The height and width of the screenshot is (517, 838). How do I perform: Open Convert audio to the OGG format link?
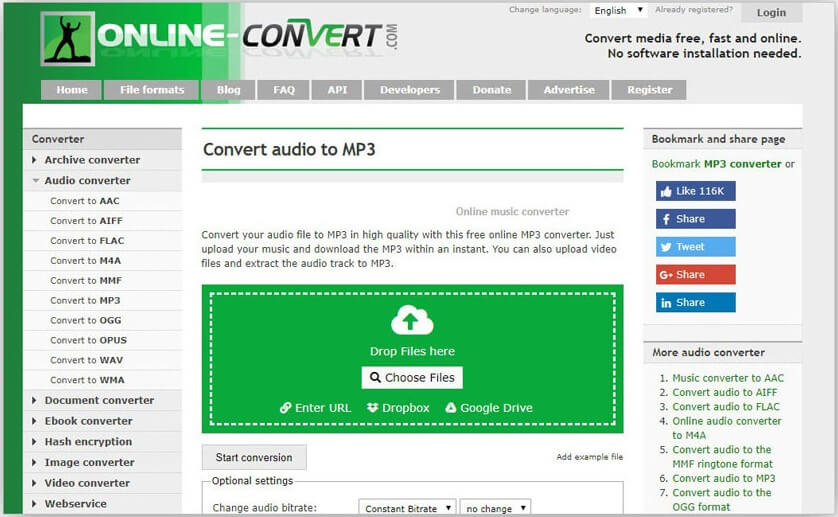[721, 500]
